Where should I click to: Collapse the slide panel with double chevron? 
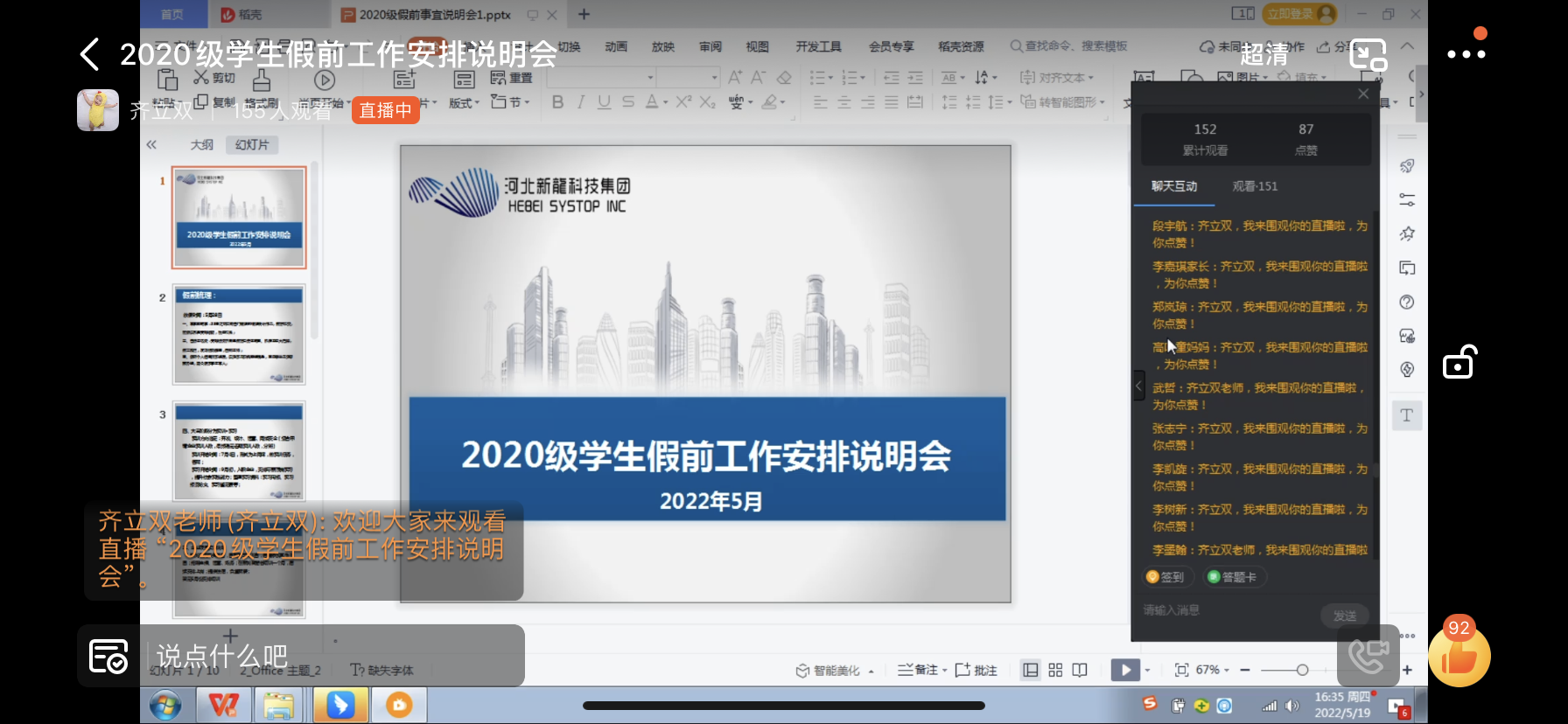151,145
